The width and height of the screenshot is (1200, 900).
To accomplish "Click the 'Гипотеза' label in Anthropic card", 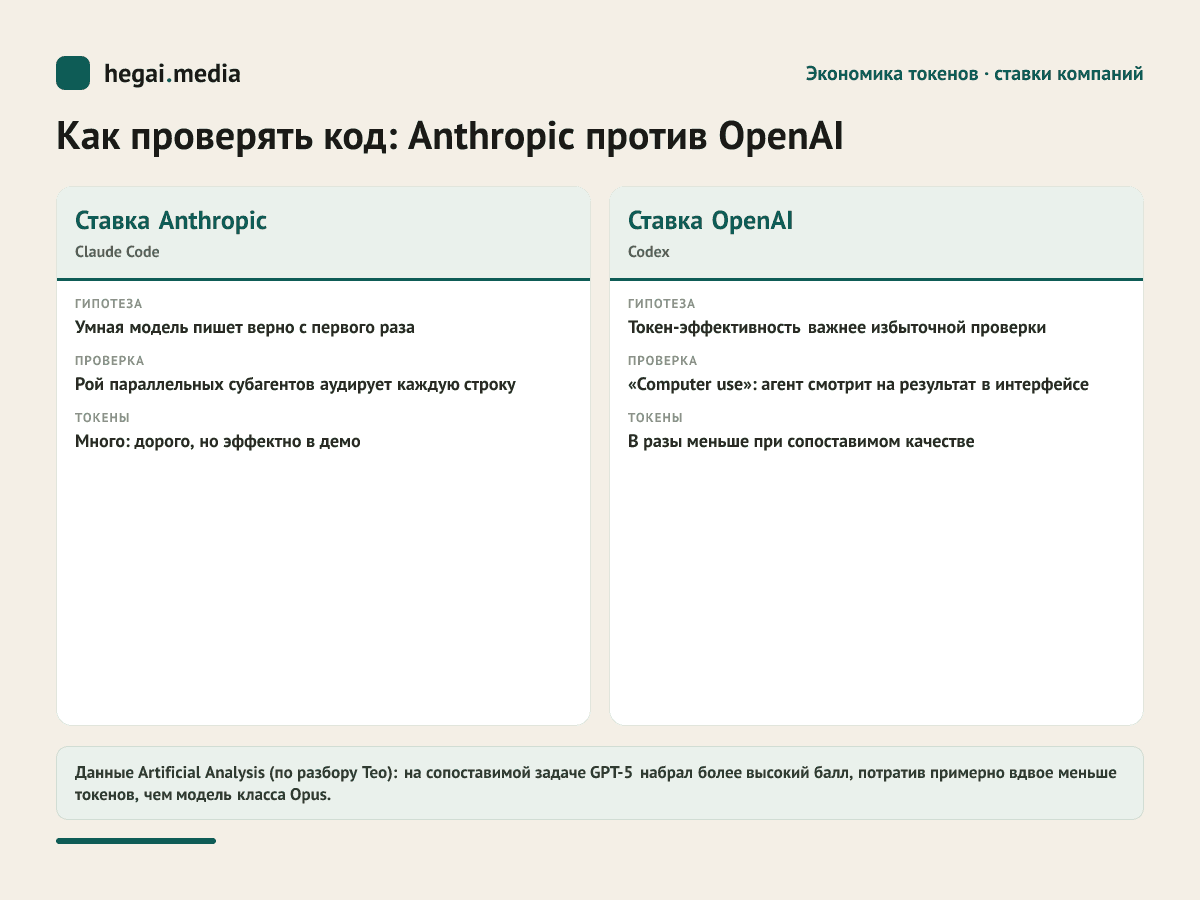I will [x=108, y=304].
